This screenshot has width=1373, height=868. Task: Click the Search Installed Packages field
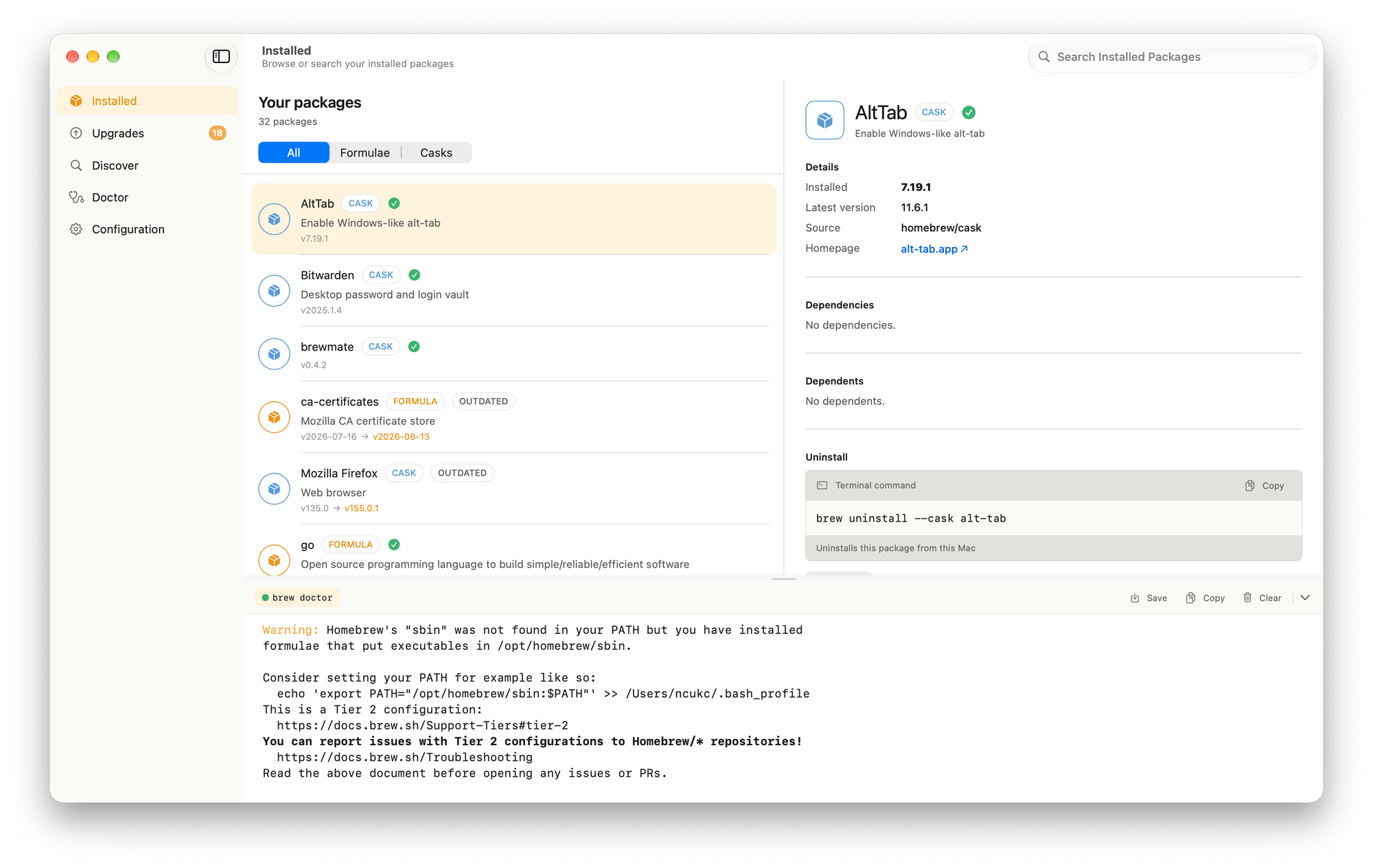(x=1173, y=57)
